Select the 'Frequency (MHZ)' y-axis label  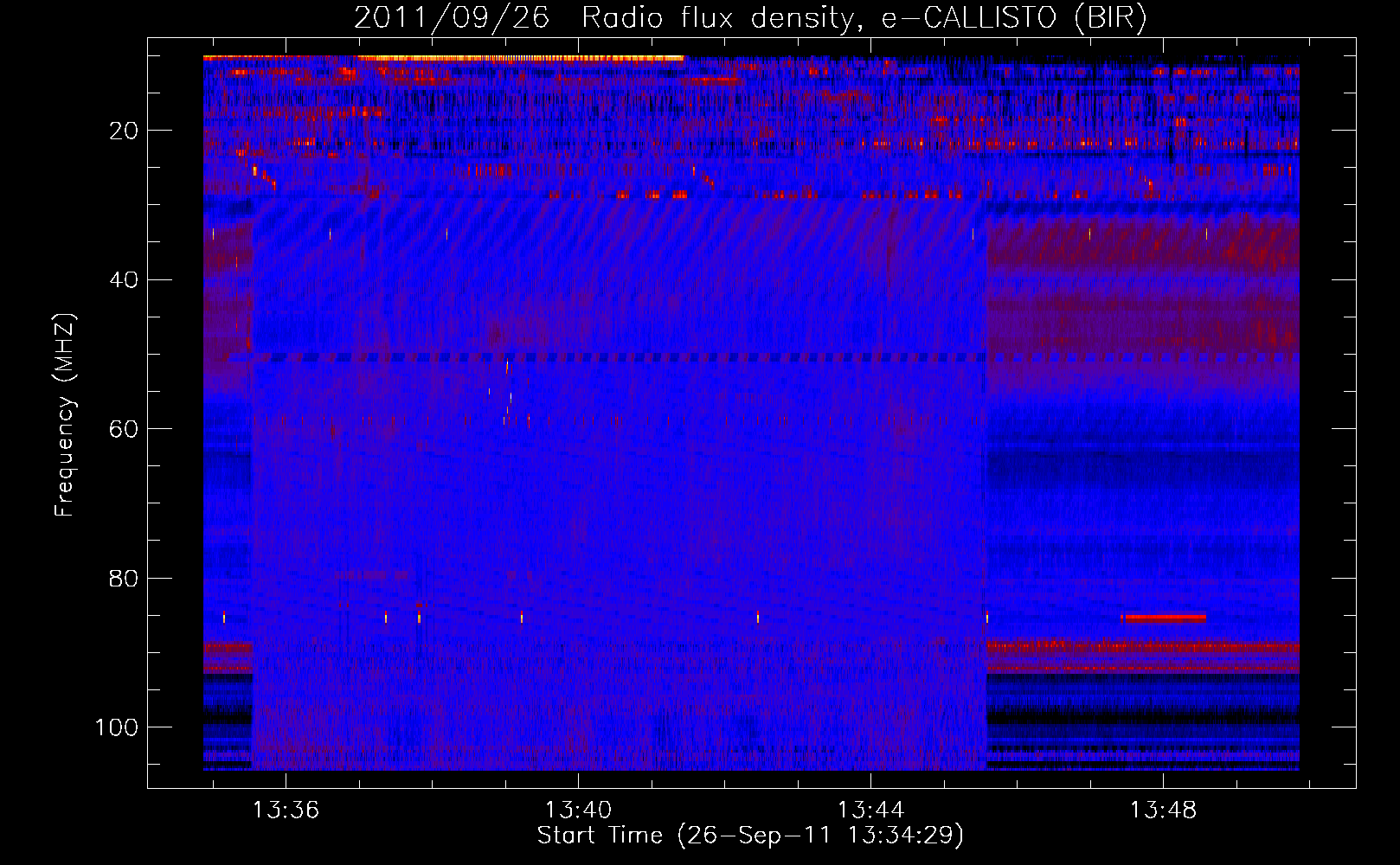(65, 415)
